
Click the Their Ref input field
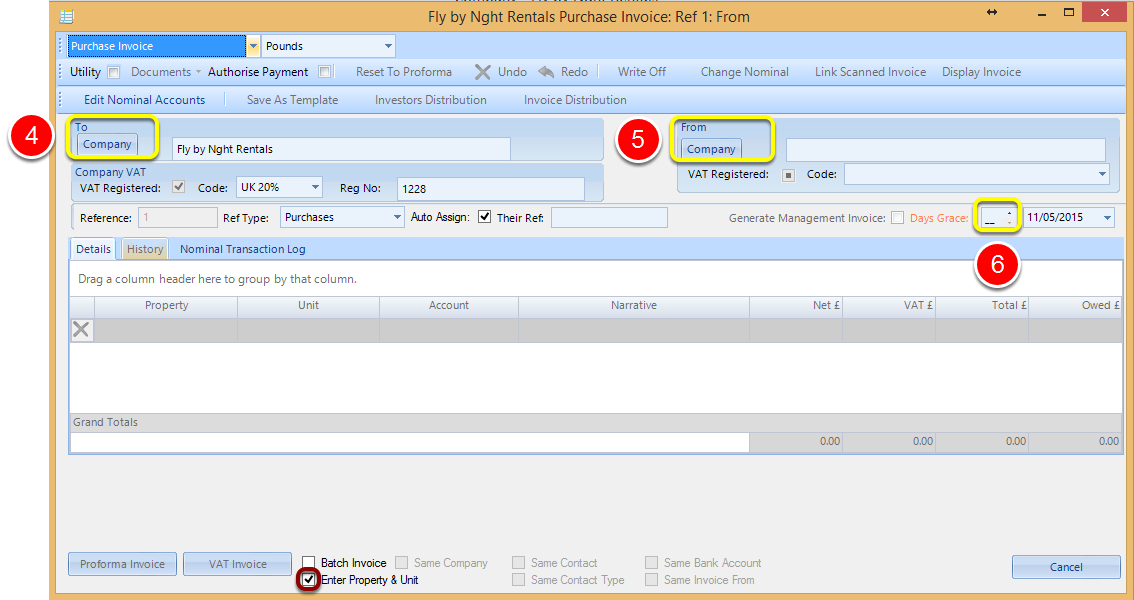click(x=609, y=218)
